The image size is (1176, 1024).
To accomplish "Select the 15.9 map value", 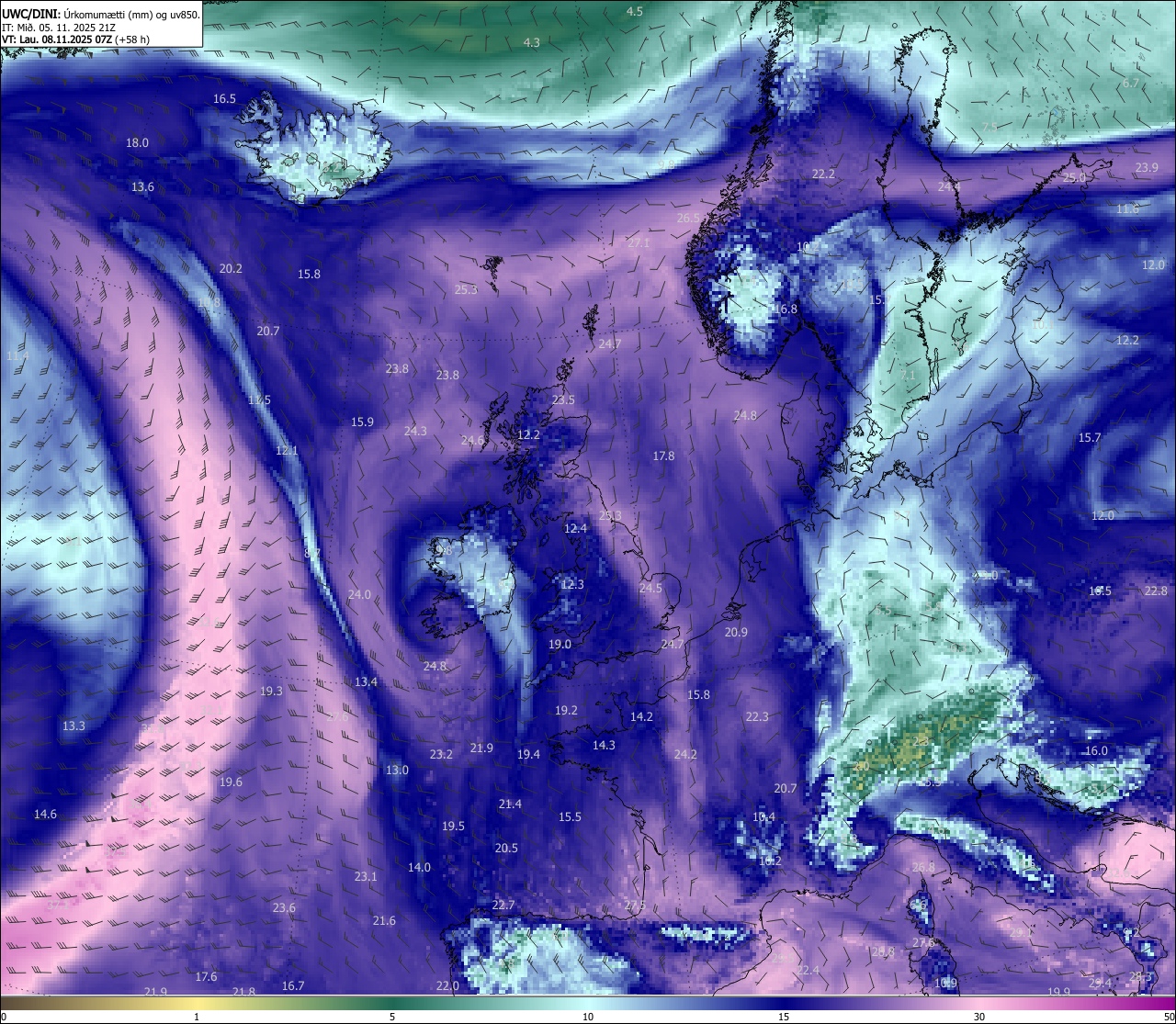I will [362, 422].
